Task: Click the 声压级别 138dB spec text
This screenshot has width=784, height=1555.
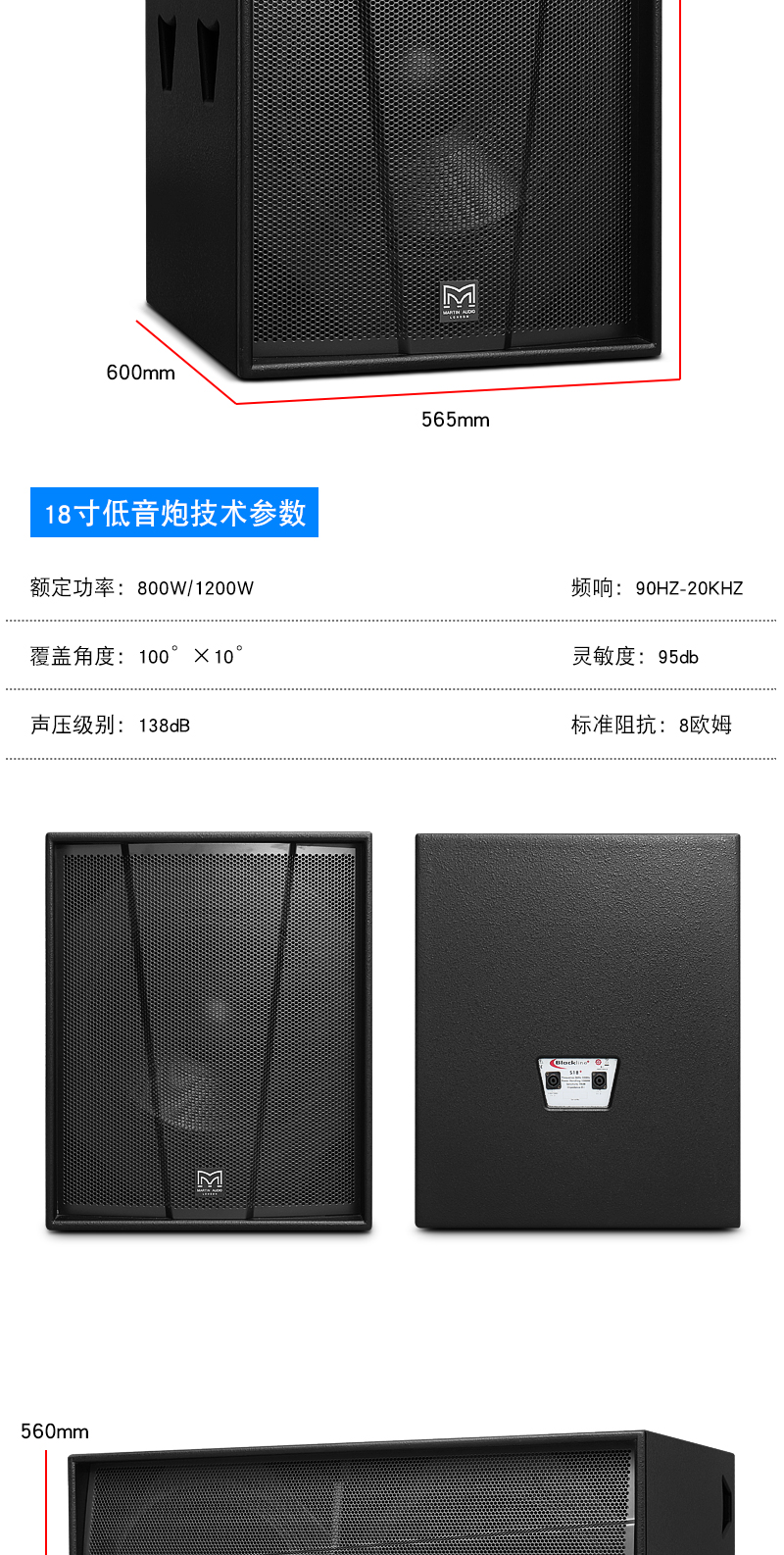Action: (x=110, y=726)
